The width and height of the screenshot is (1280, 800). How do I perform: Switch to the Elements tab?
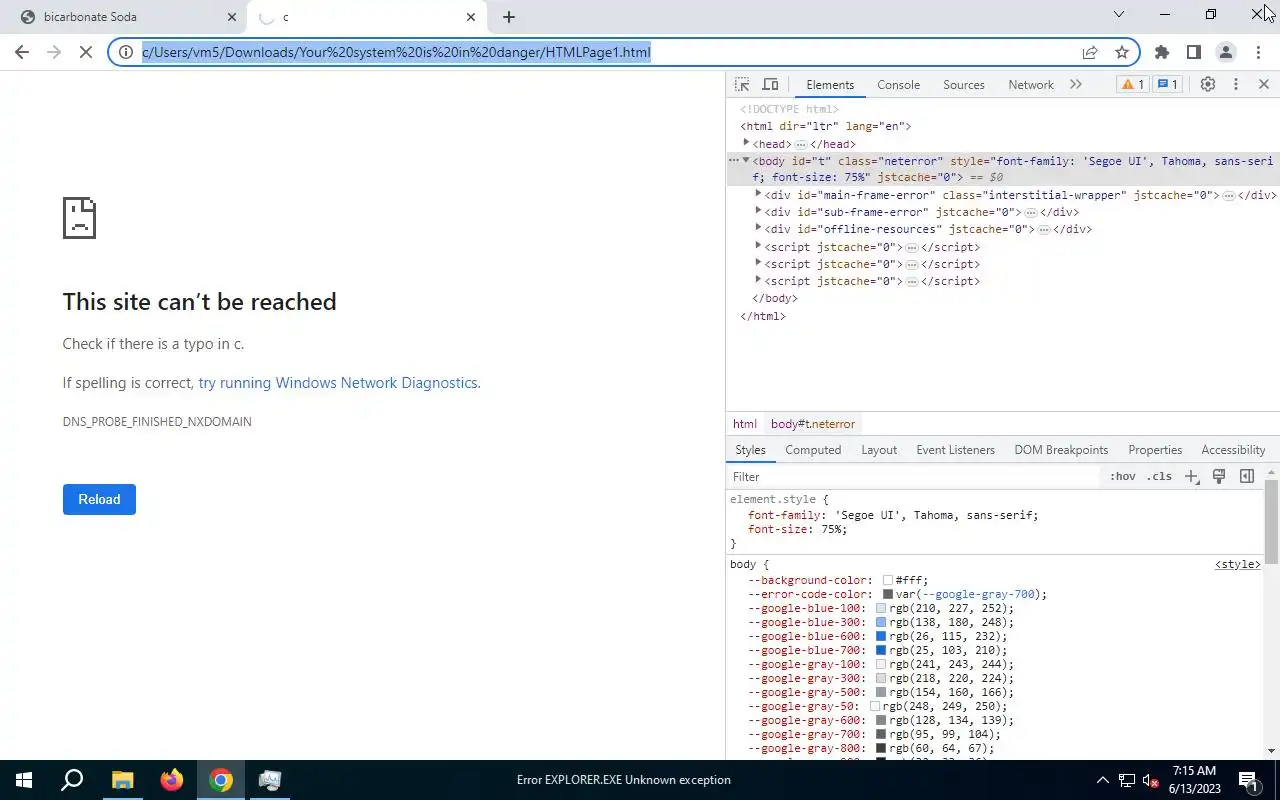click(x=830, y=85)
